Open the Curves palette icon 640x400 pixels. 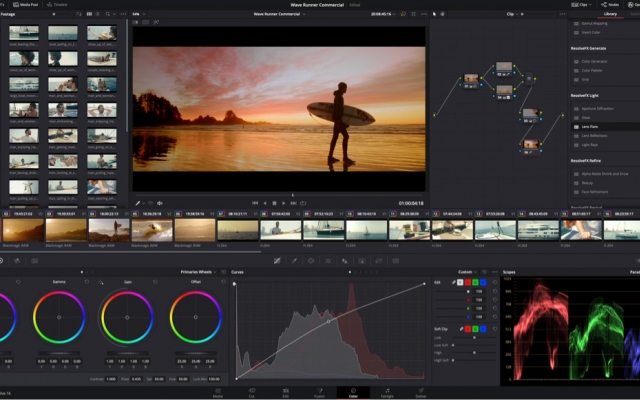click(x=277, y=260)
